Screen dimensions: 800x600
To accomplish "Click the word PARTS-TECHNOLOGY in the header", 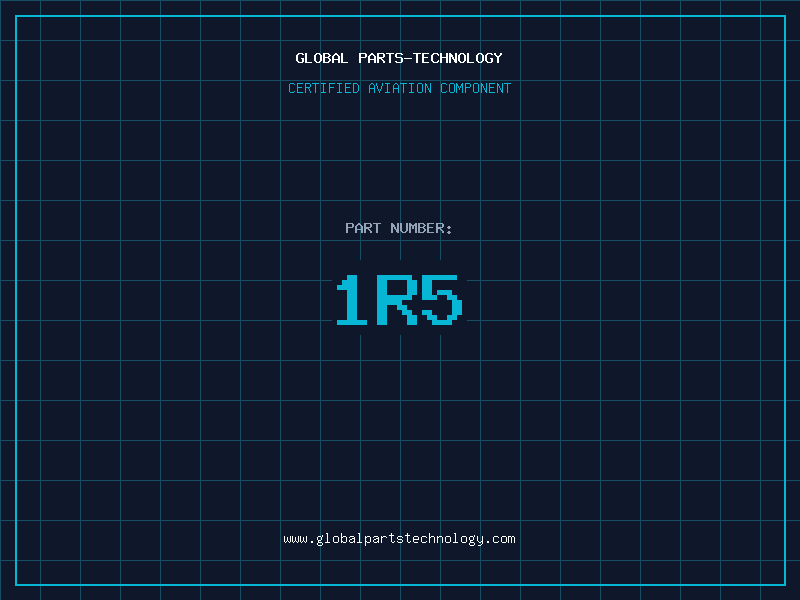I will pos(430,58).
